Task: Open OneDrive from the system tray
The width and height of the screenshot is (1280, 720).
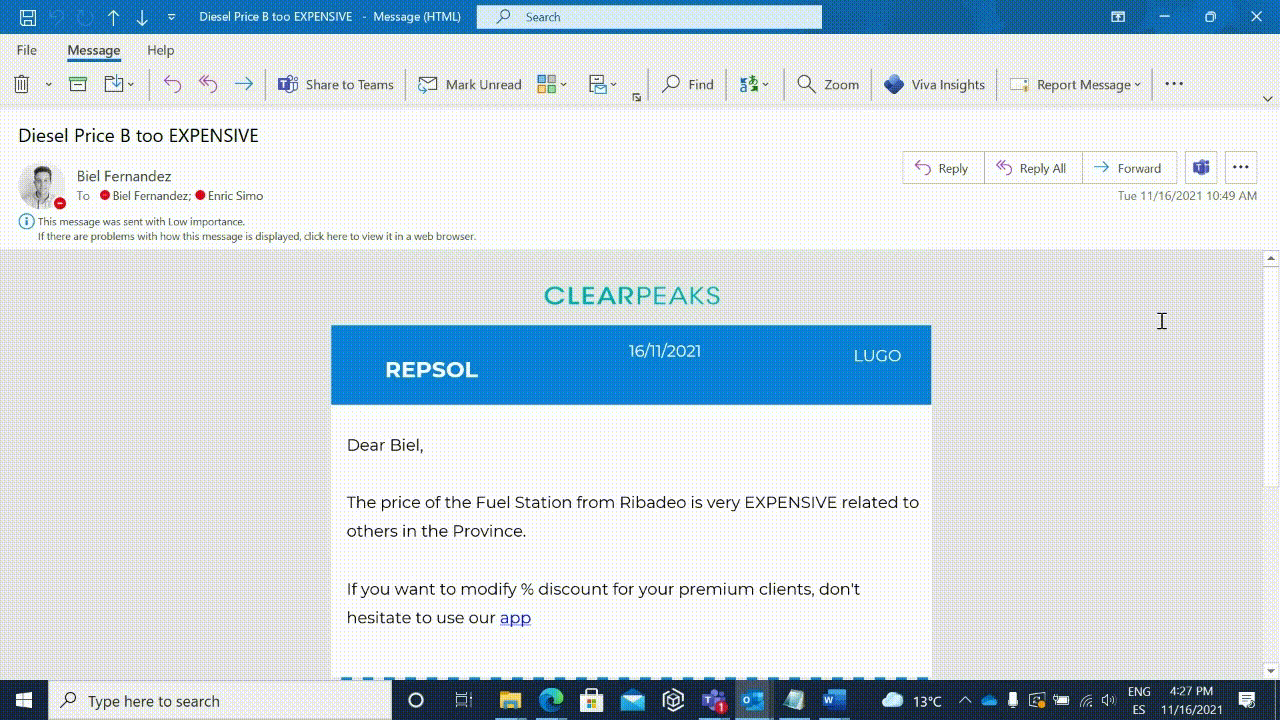Action: (x=989, y=701)
